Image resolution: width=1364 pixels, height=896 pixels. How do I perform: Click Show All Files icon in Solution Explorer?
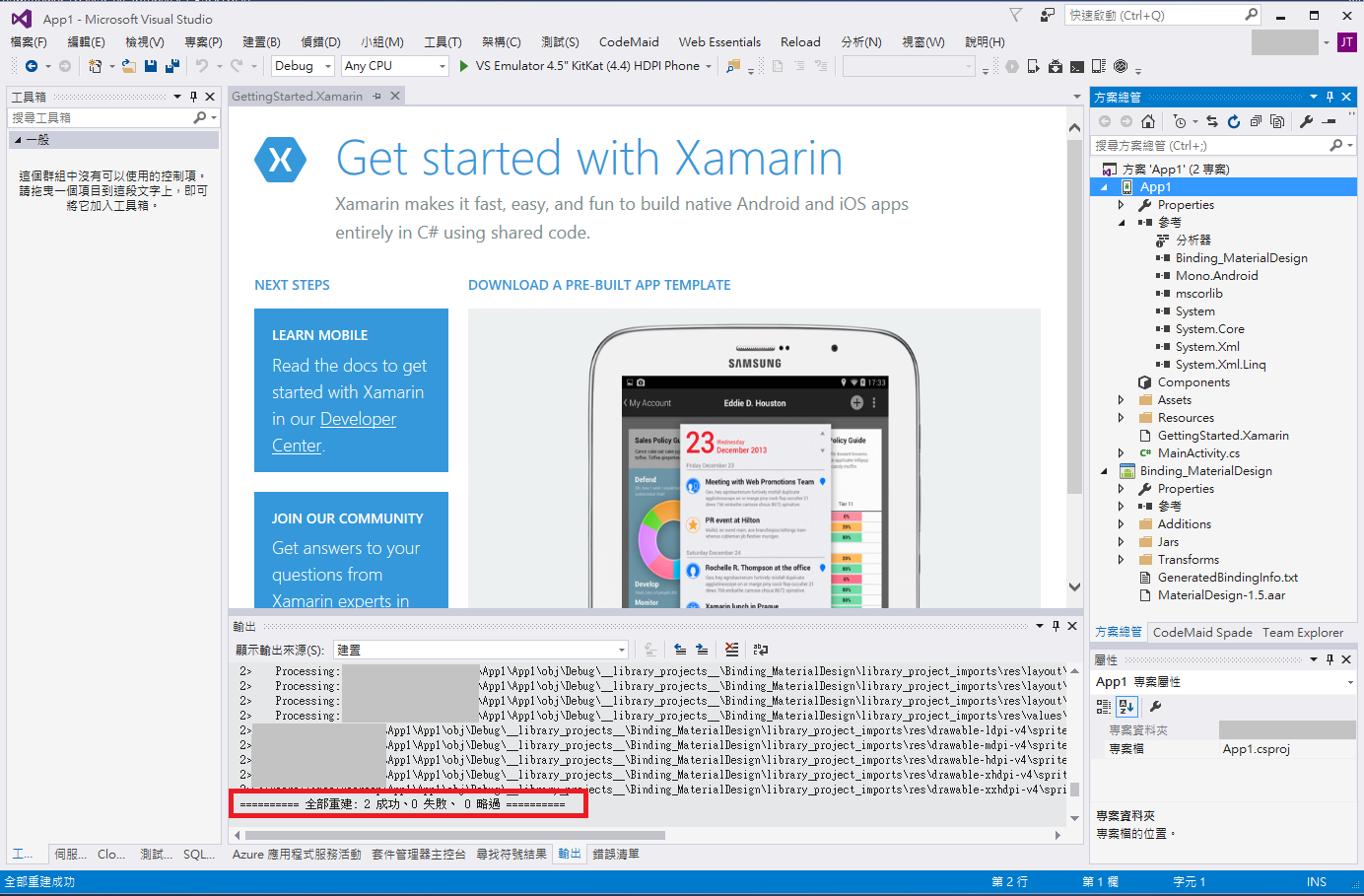[1277, 121]
